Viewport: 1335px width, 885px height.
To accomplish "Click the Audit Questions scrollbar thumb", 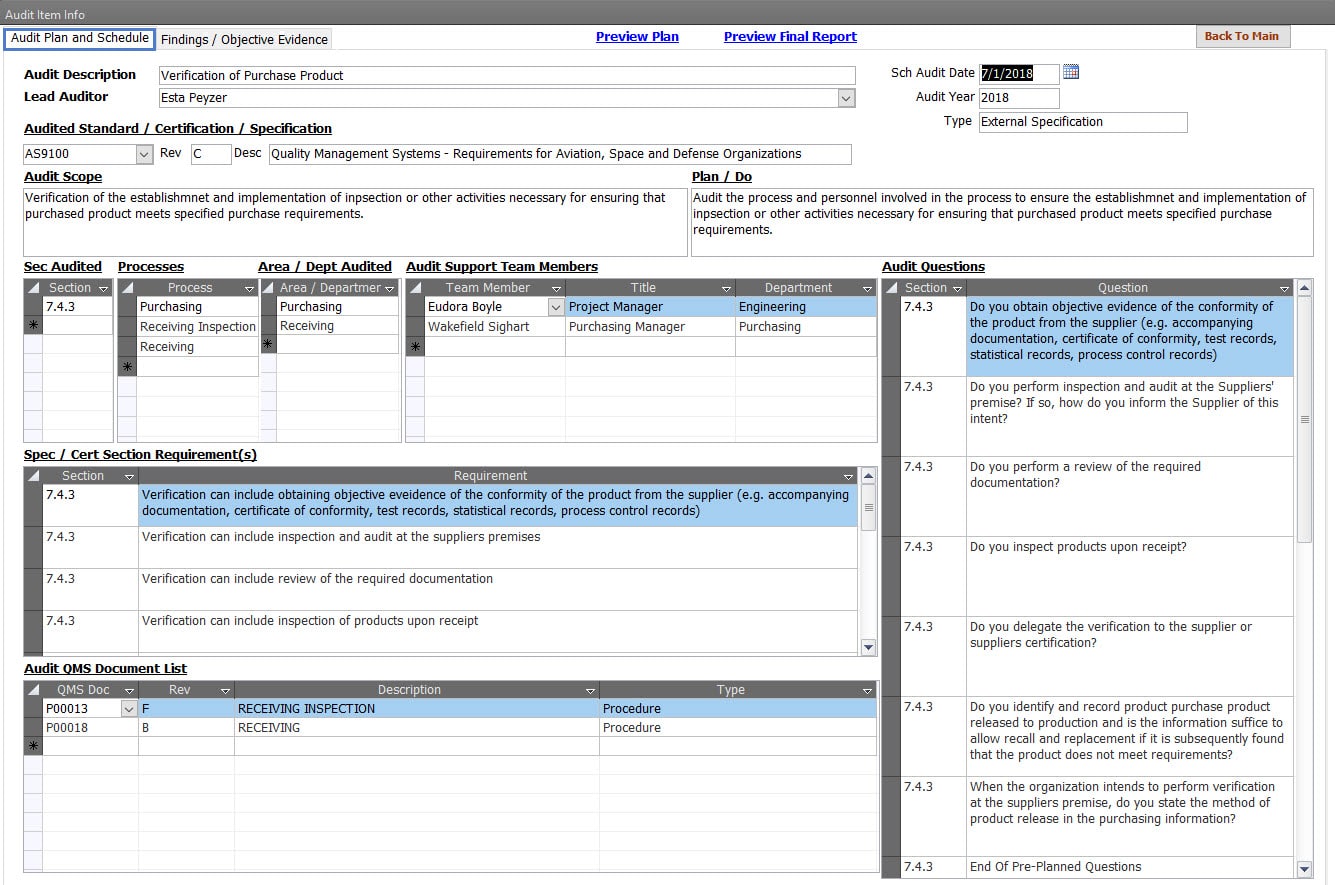I will pyautogui.click(x=1304, y=420).
